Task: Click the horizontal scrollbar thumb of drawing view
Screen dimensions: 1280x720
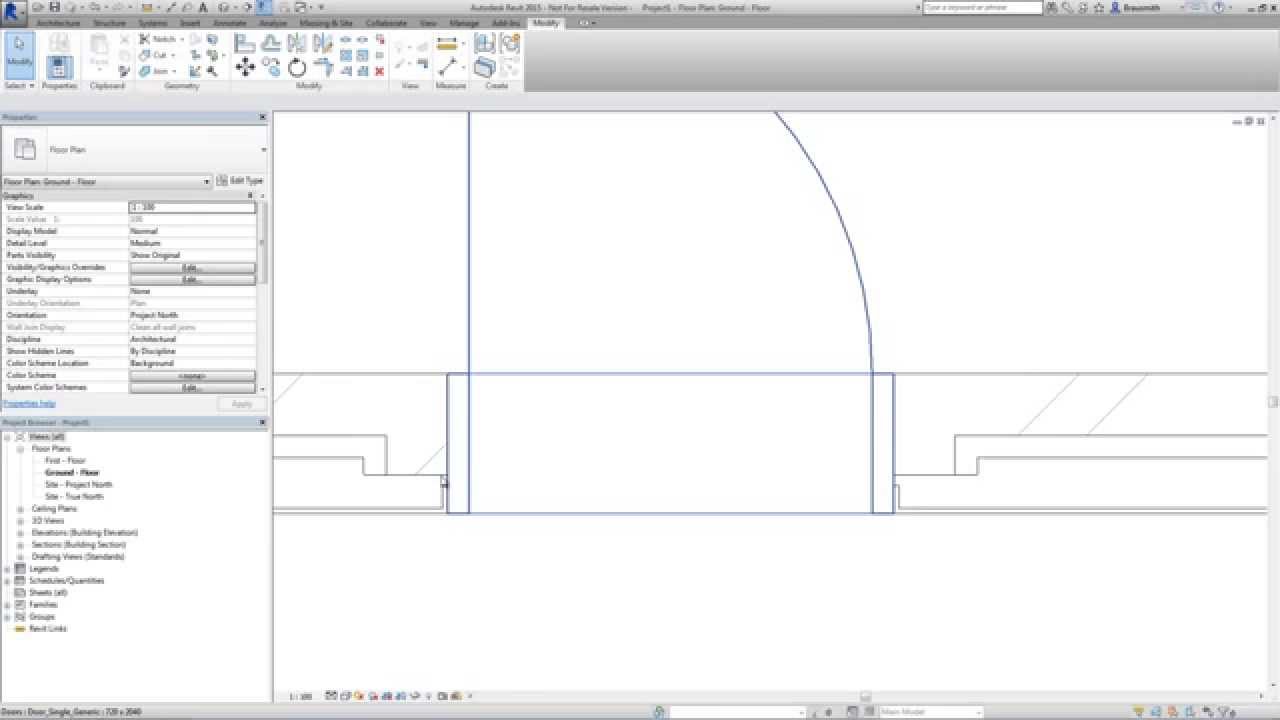Action: point(865,697)
